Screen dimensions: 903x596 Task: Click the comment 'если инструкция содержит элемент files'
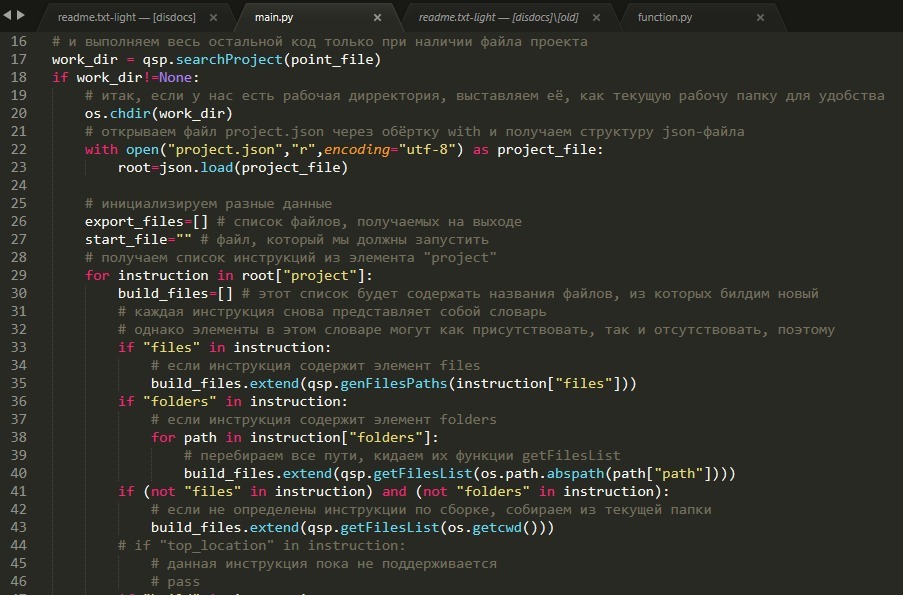point(316,366)
